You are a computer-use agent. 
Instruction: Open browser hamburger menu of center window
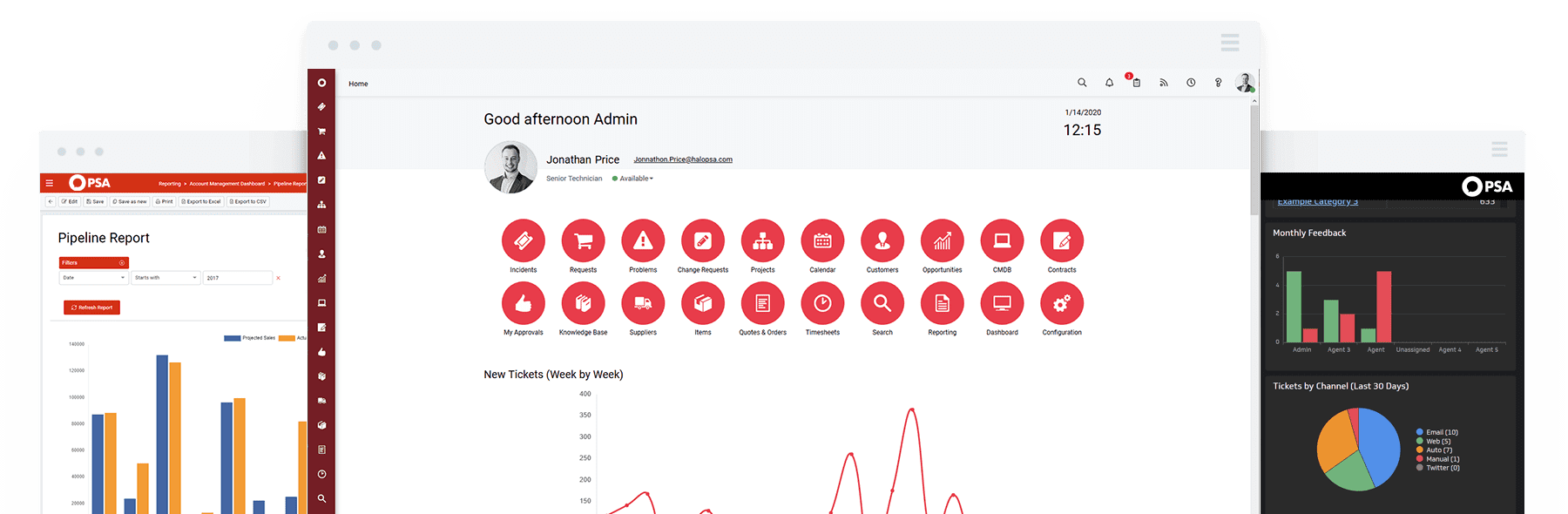tap(1230, 43)
